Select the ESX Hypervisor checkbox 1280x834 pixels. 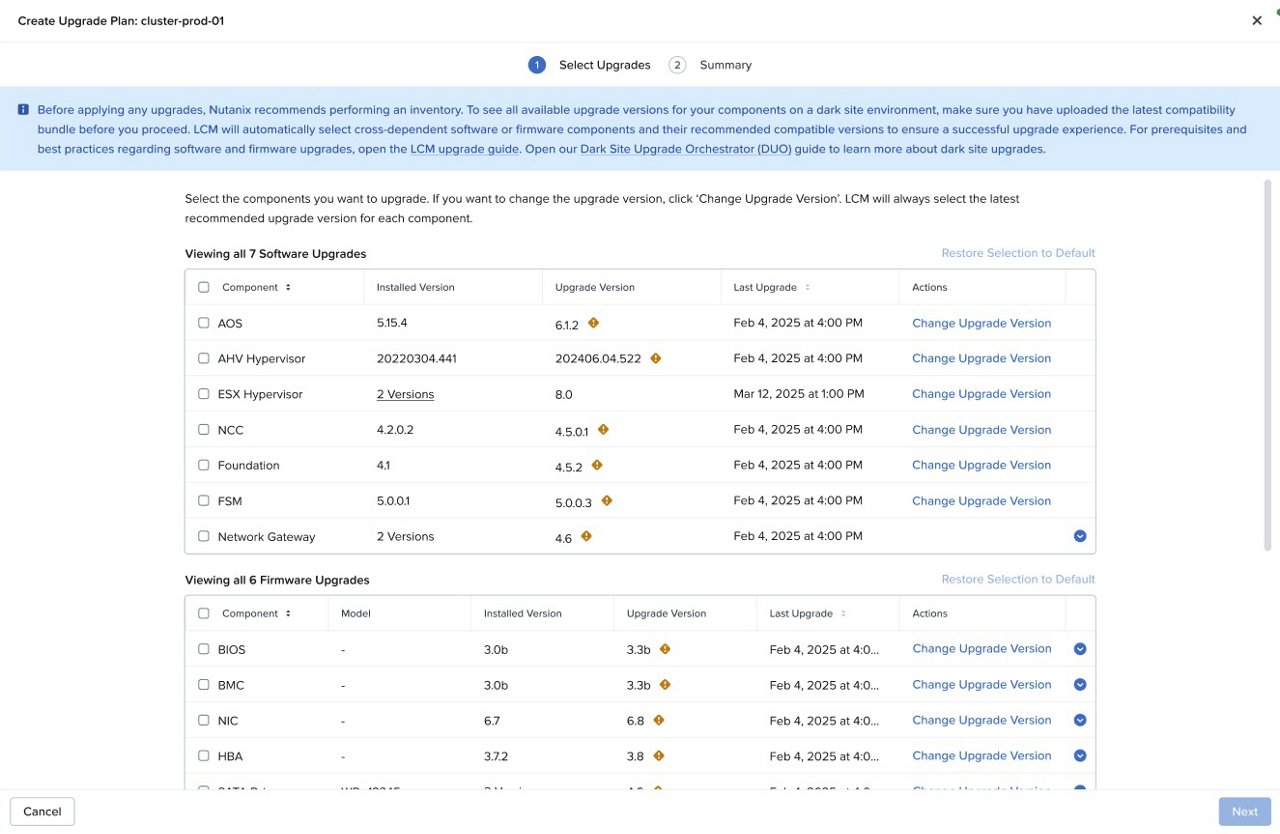204,394
